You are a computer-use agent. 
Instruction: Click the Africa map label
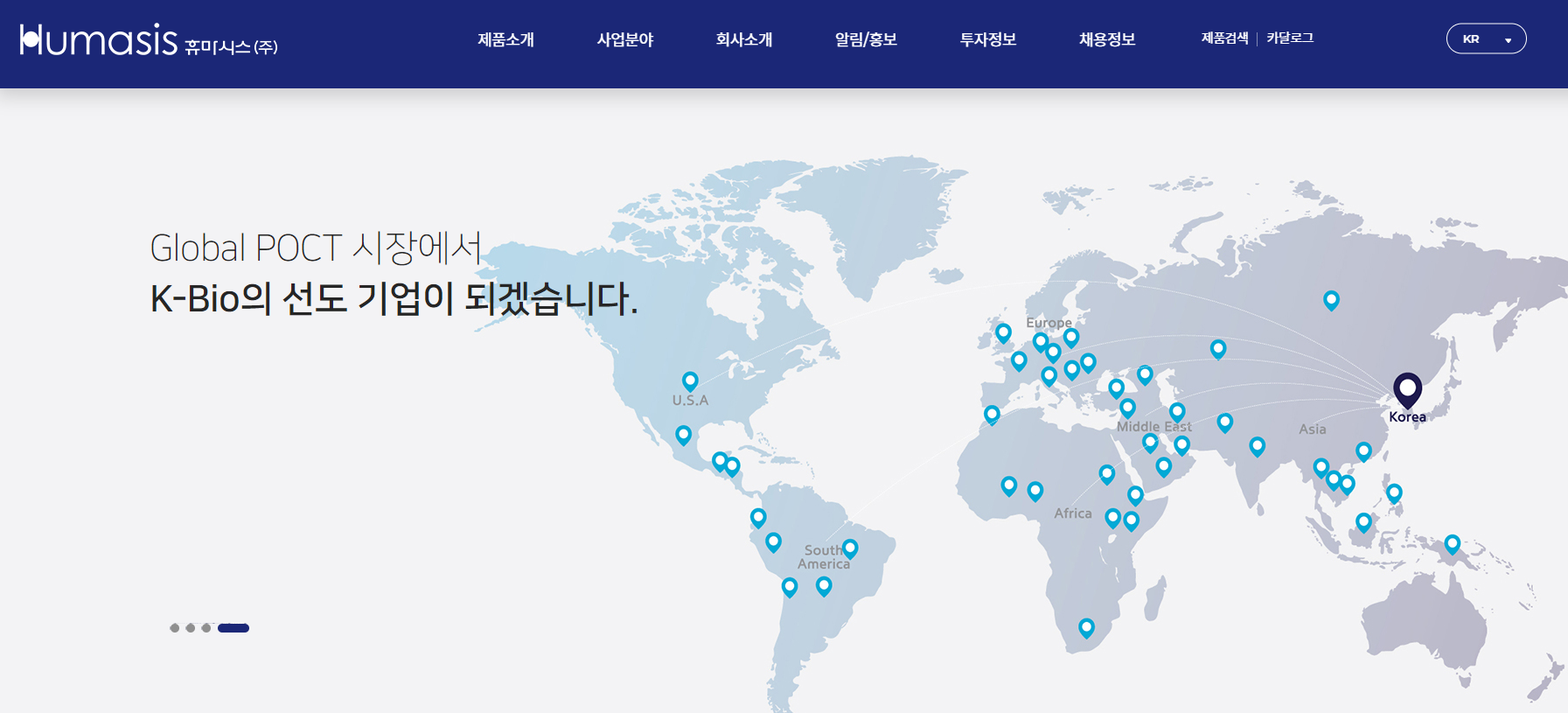coord(1073,514)
